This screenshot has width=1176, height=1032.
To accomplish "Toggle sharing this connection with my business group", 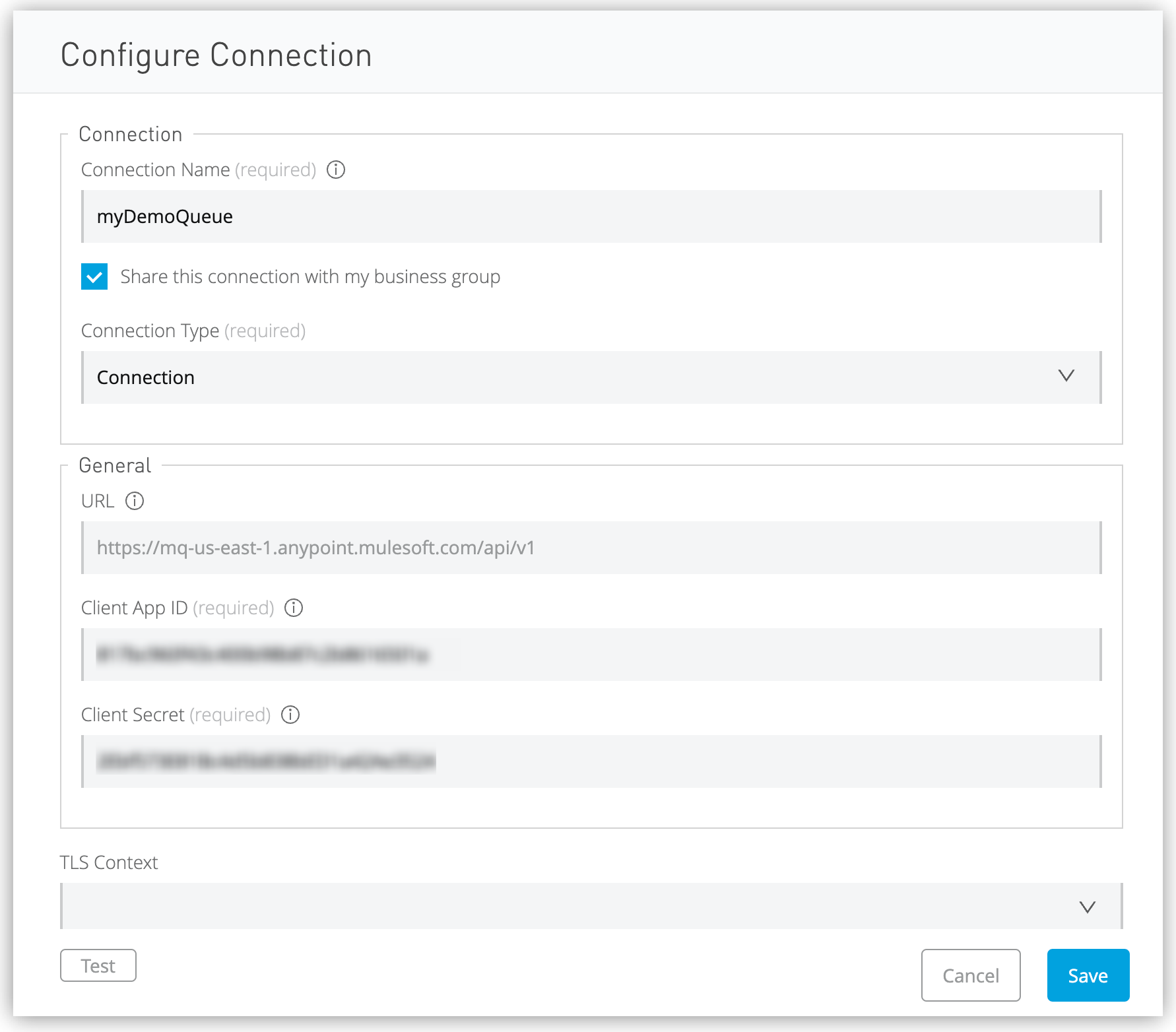I will (x=94, y=276).
